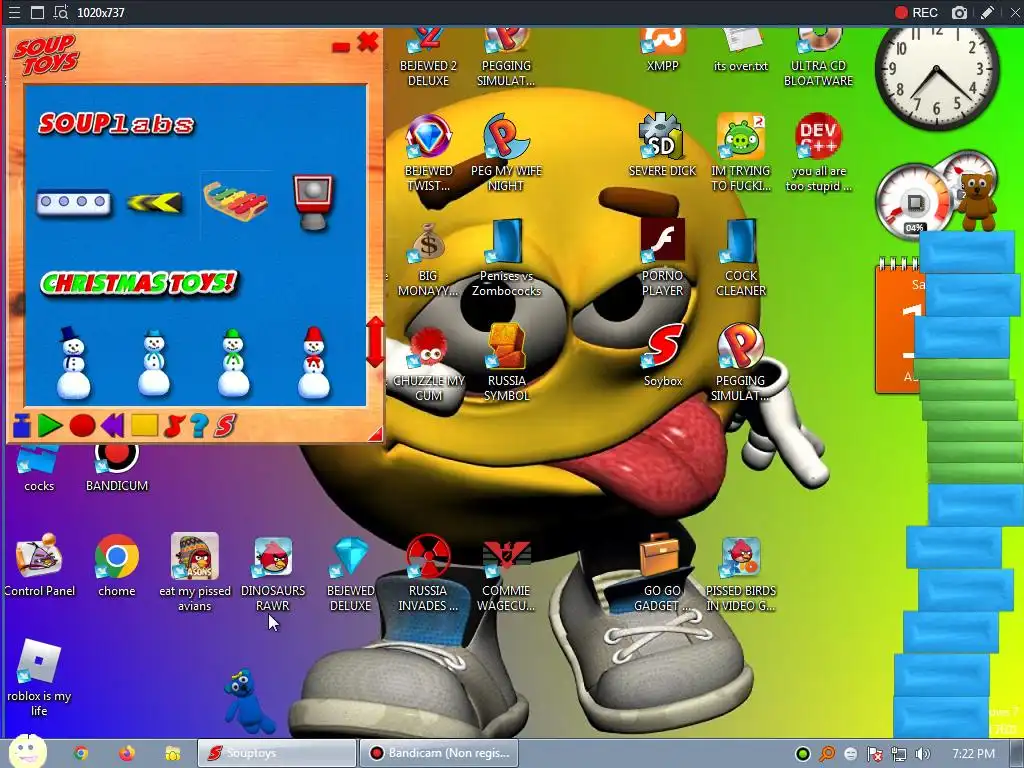Switch to the Souptoys taskbar button
The height and width of the screenshot is (768, 1024).
coord(277,753)
